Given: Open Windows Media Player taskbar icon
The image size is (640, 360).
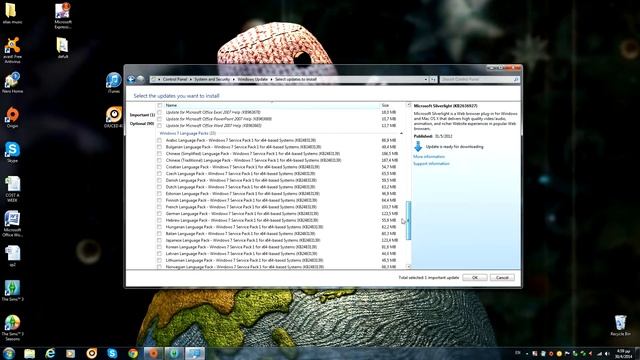Looking at the screenshot, I should 71,353.
